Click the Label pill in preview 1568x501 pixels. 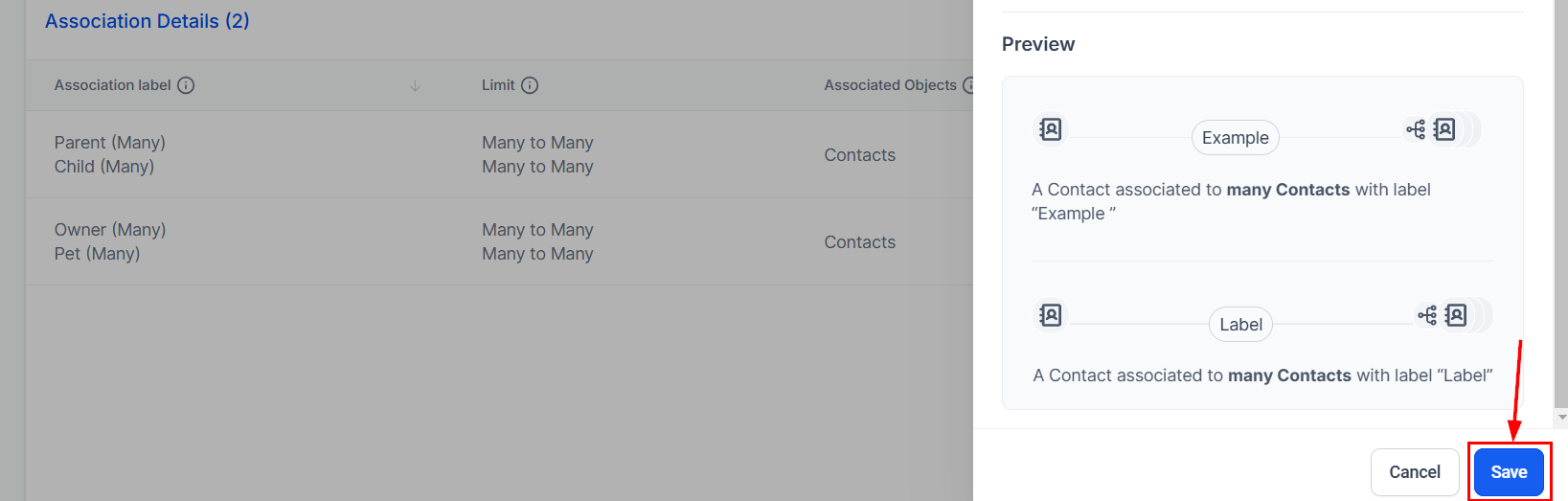click(1240, 325)
